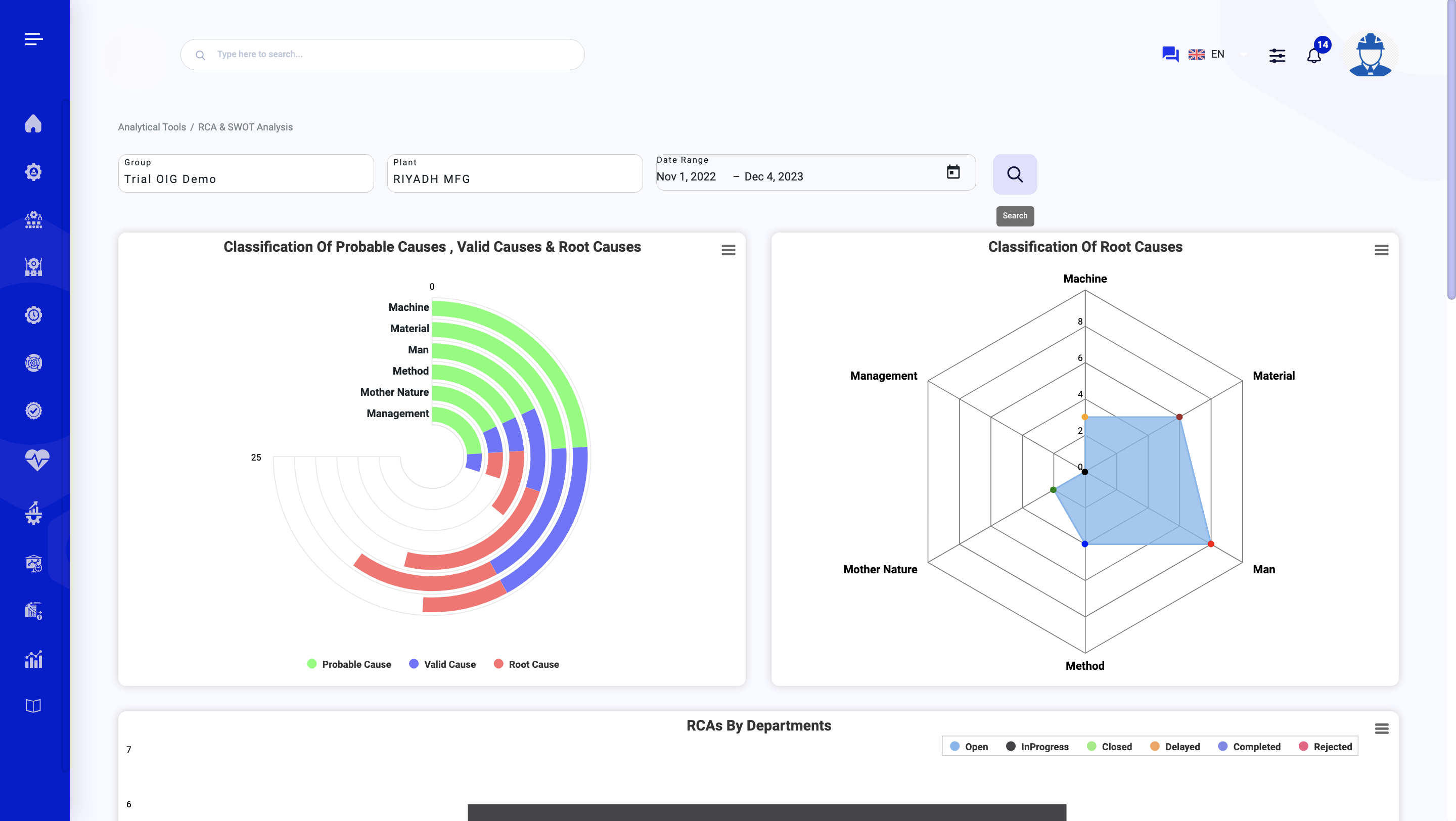Click the Mother Nature radial bar label
This screenshot has width=1456, height=821.
point(394,392)
